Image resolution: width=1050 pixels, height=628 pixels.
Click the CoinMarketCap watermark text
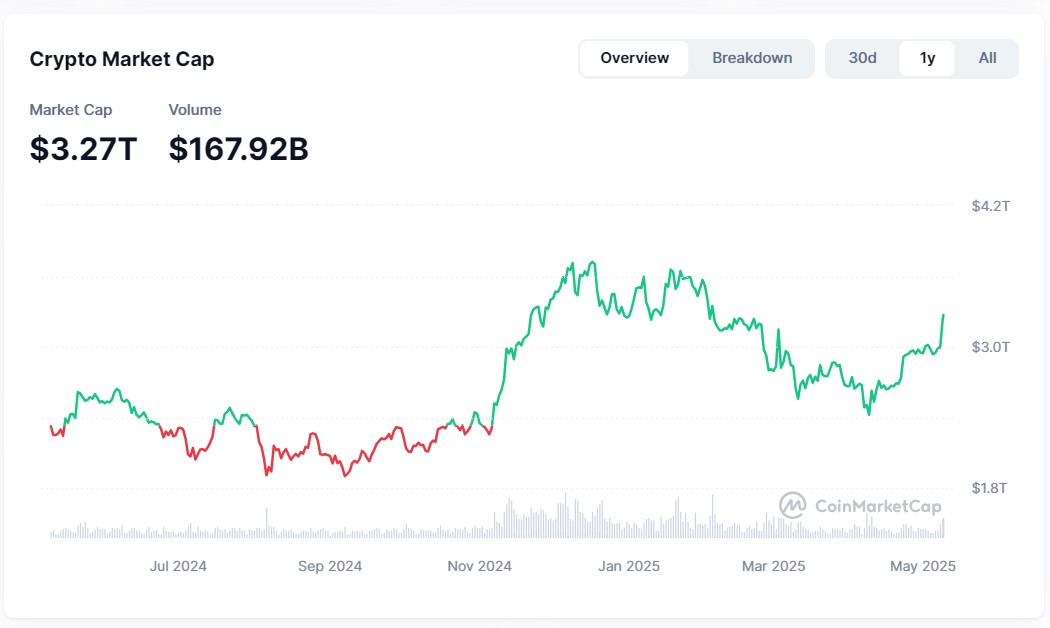click(878, 506)
